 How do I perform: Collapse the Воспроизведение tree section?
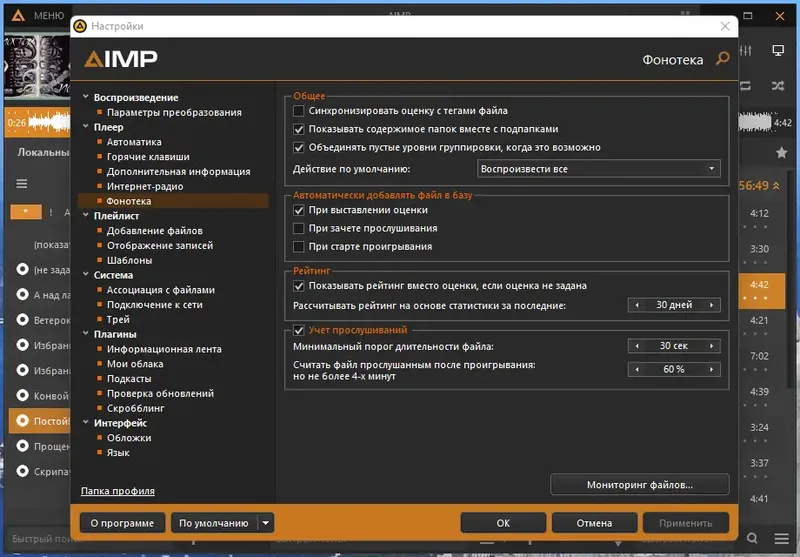click(86, 96)
